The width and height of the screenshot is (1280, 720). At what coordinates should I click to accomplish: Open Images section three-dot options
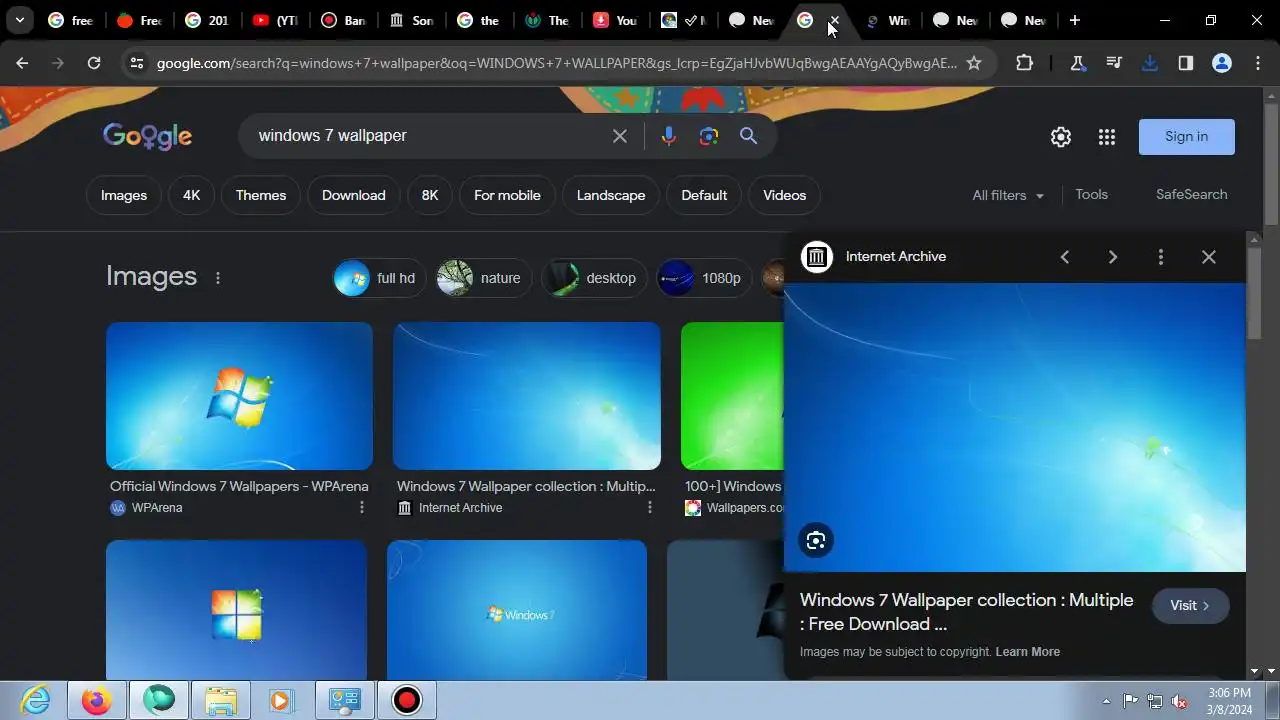click(x=218, y=277)
